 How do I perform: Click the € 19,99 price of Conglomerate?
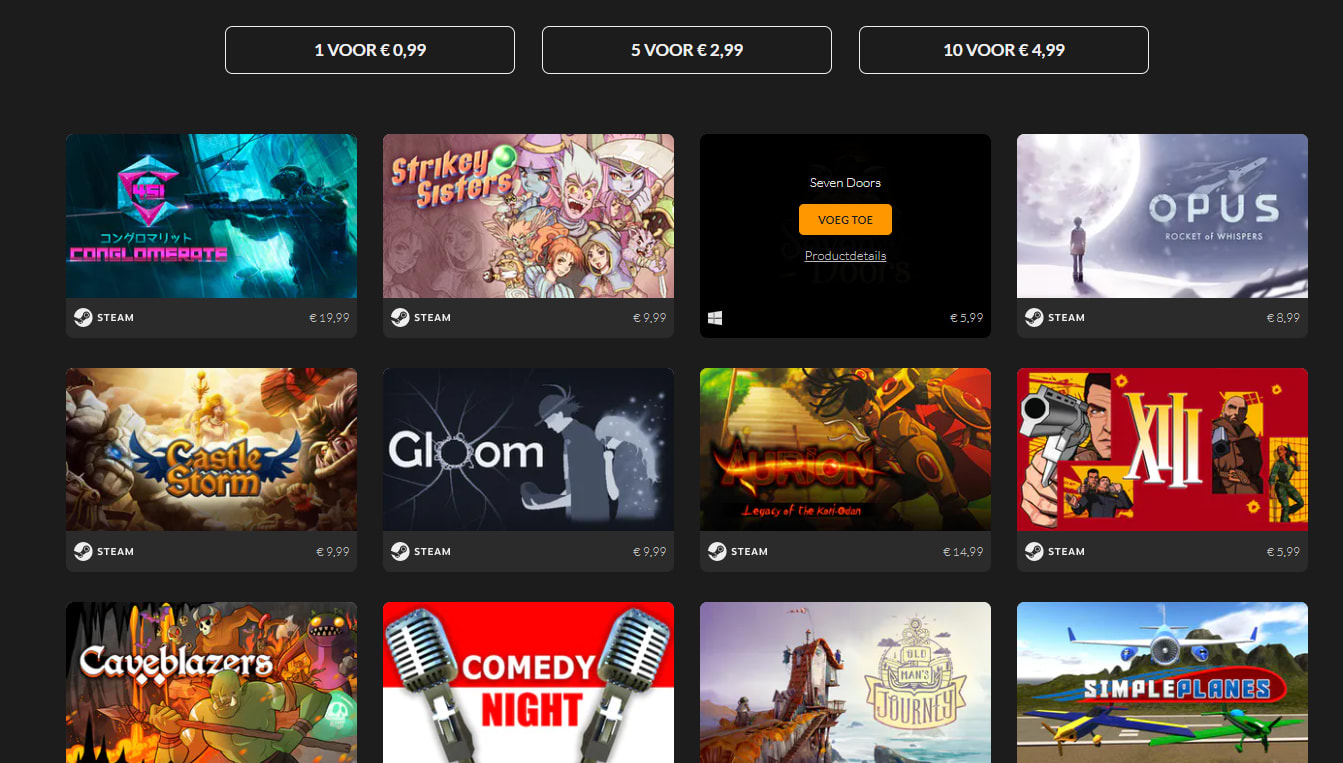tap(329, 318)
